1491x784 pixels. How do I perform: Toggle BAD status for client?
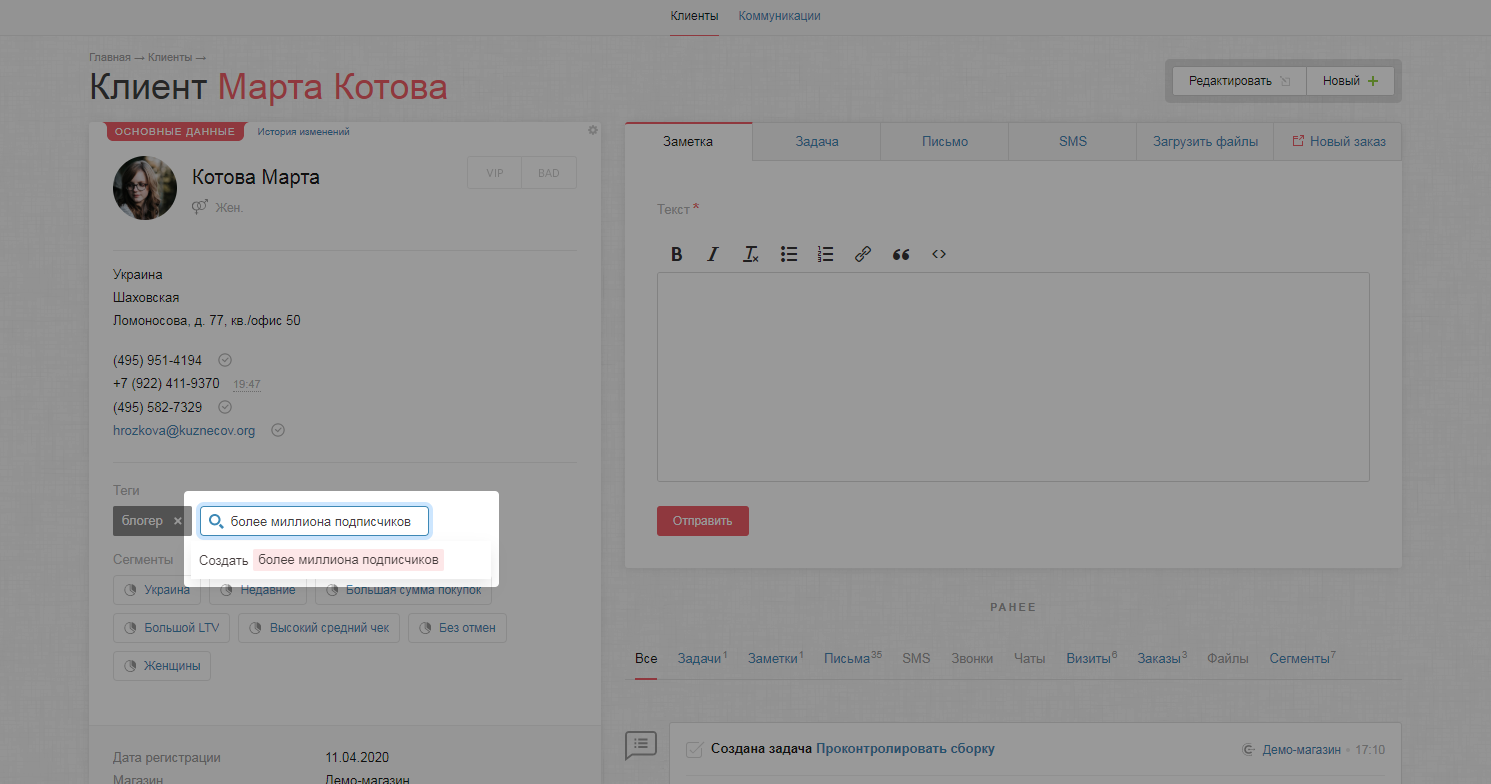click(549, 173)
